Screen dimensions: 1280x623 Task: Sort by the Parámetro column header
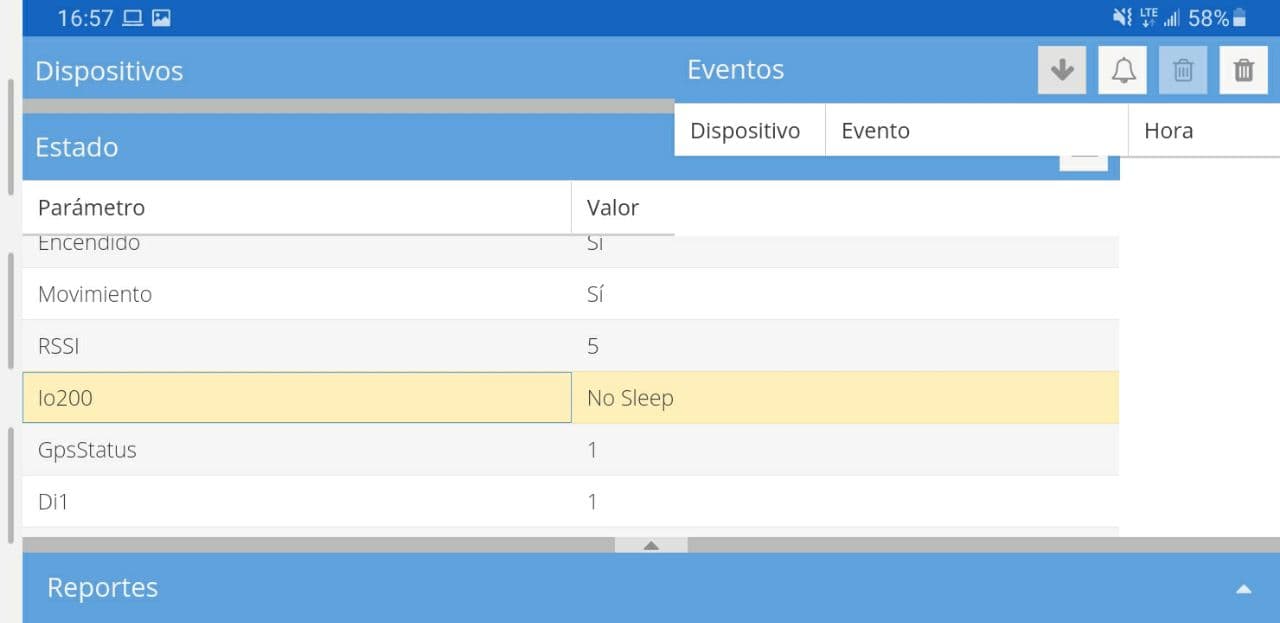click(x=296, y=207)
